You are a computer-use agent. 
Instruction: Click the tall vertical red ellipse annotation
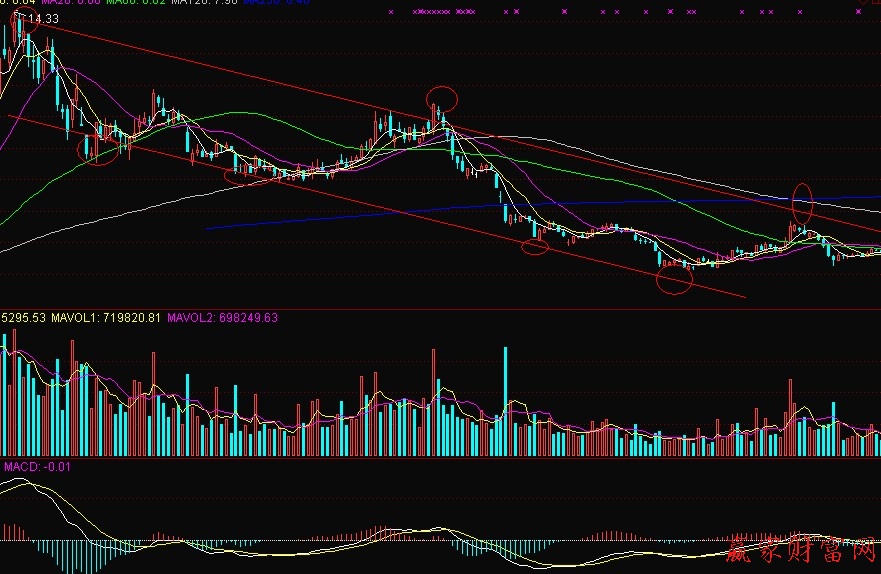(803, 204)
